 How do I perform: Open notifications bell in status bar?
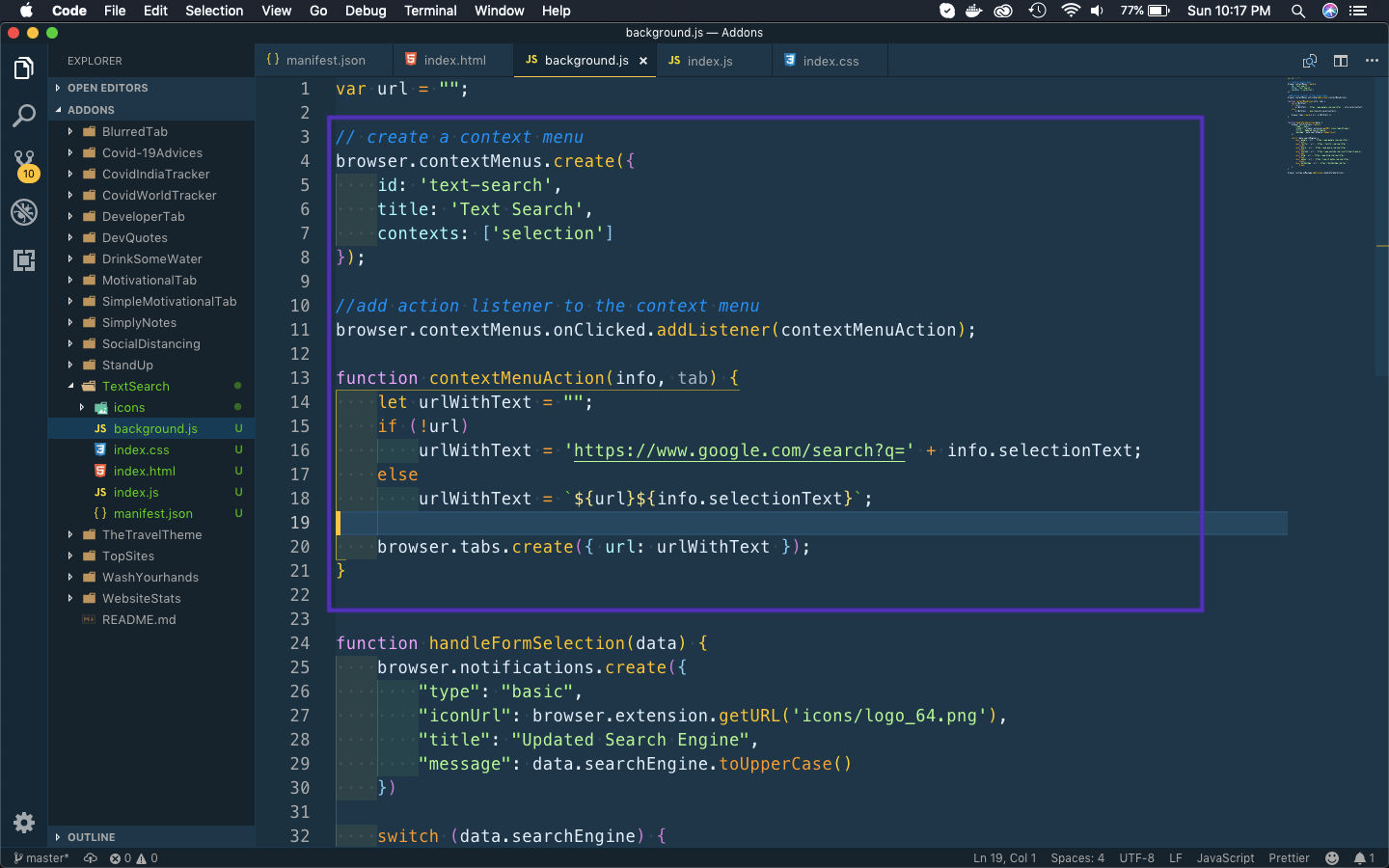click(x=1364, y=858)
